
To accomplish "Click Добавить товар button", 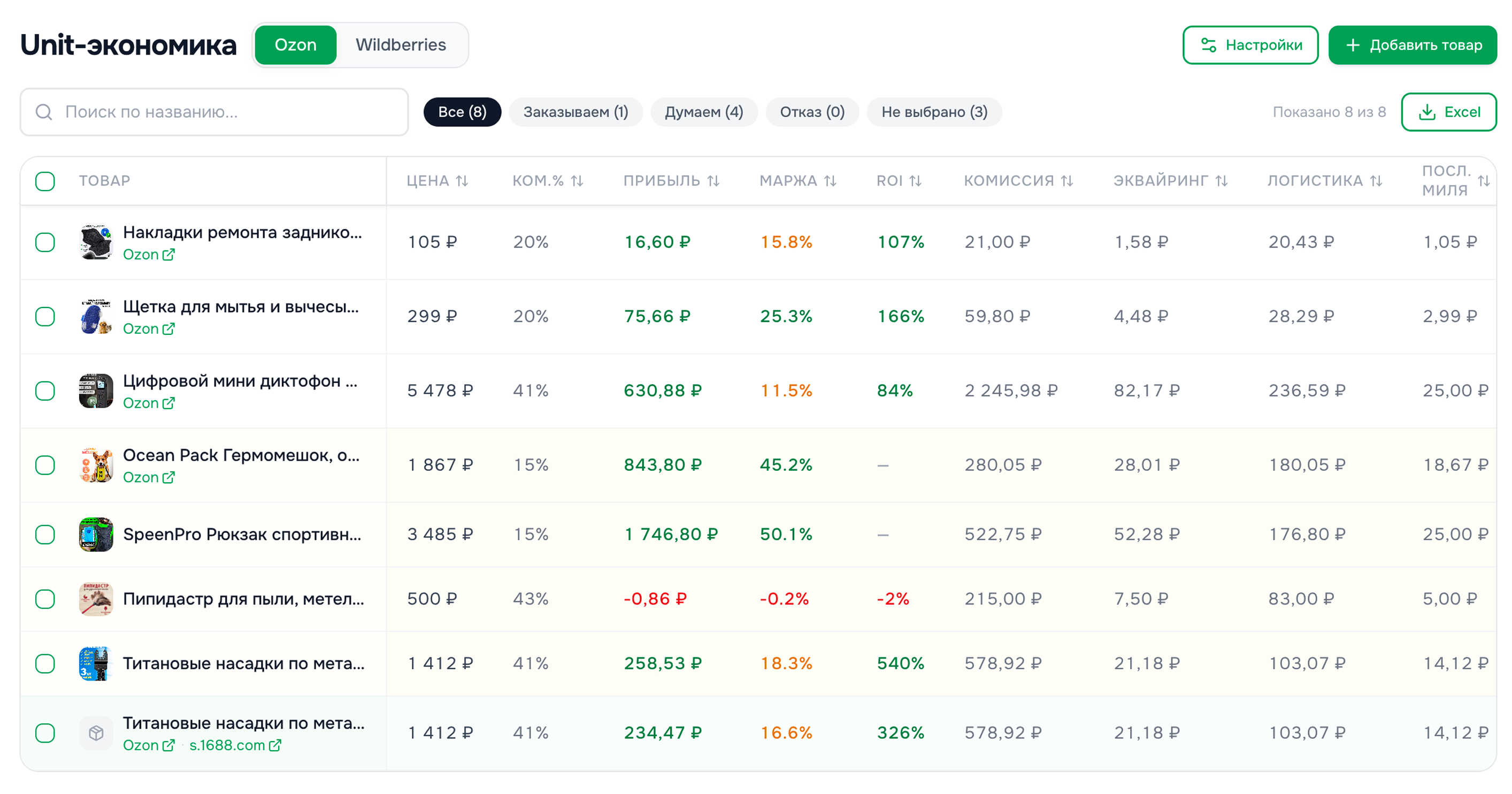I will pyautogui.click(x=1412, y=45).
